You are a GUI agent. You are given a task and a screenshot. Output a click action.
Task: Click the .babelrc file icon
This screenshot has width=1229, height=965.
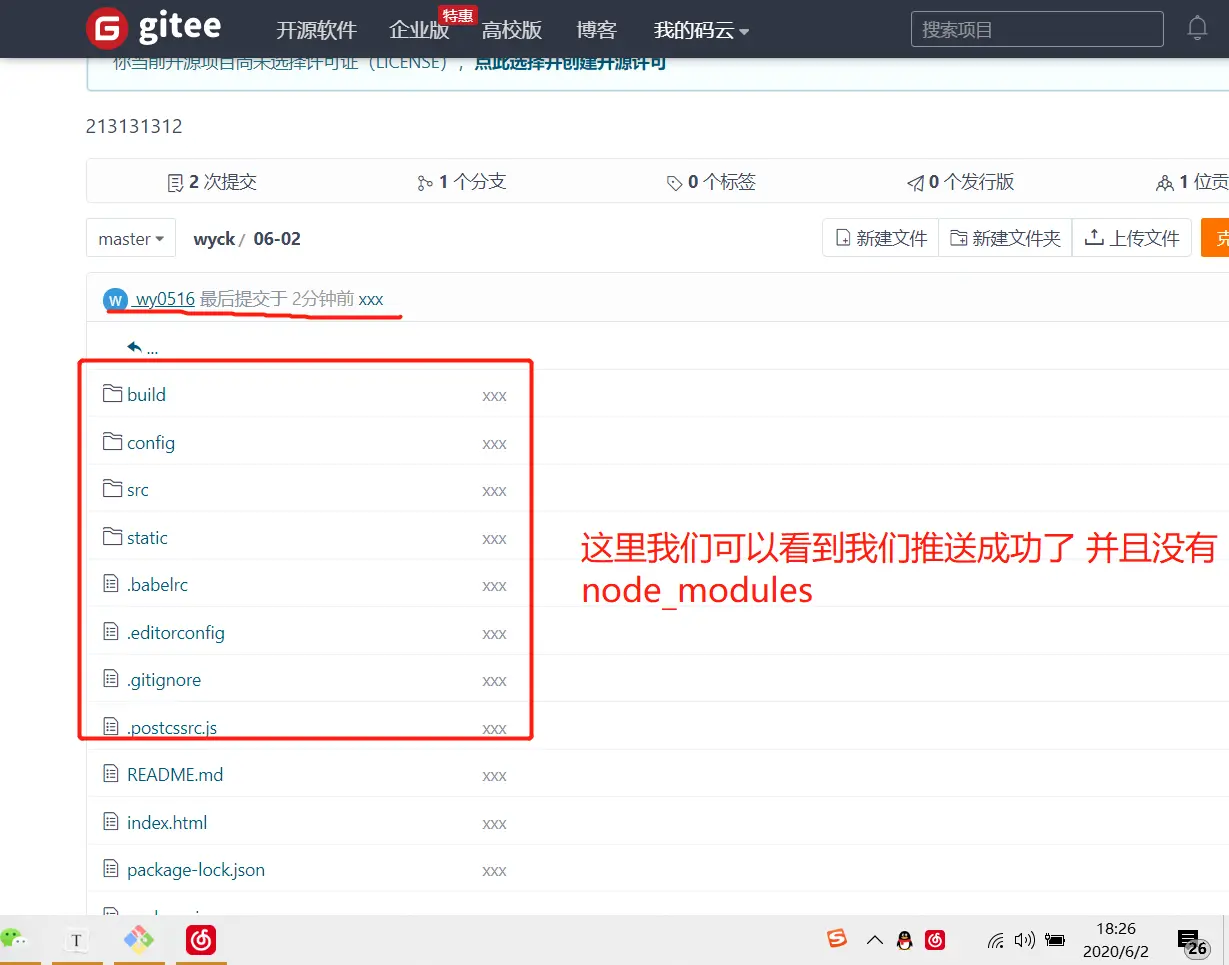pos(111,584)
